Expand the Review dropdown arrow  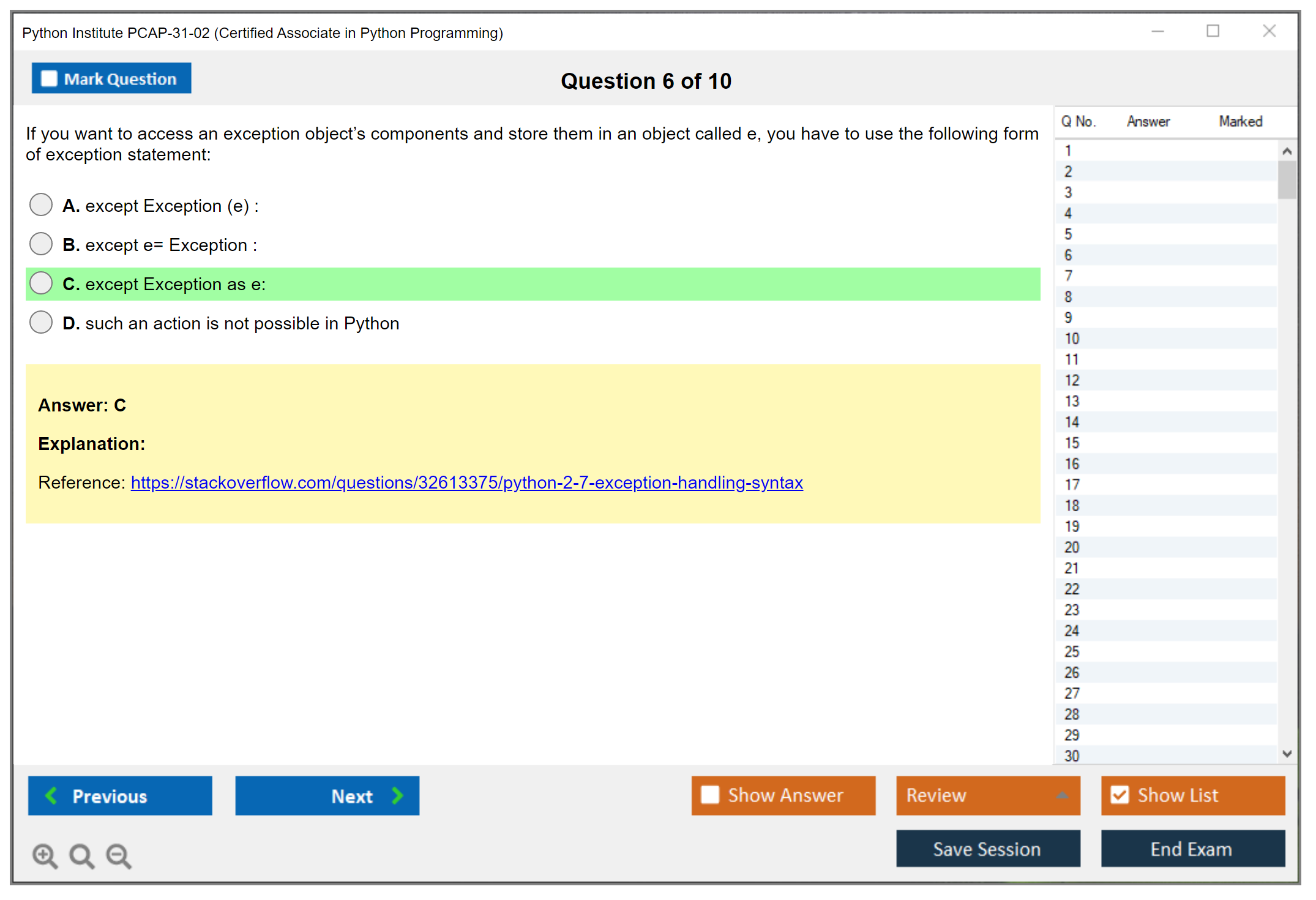(1062, 795)
